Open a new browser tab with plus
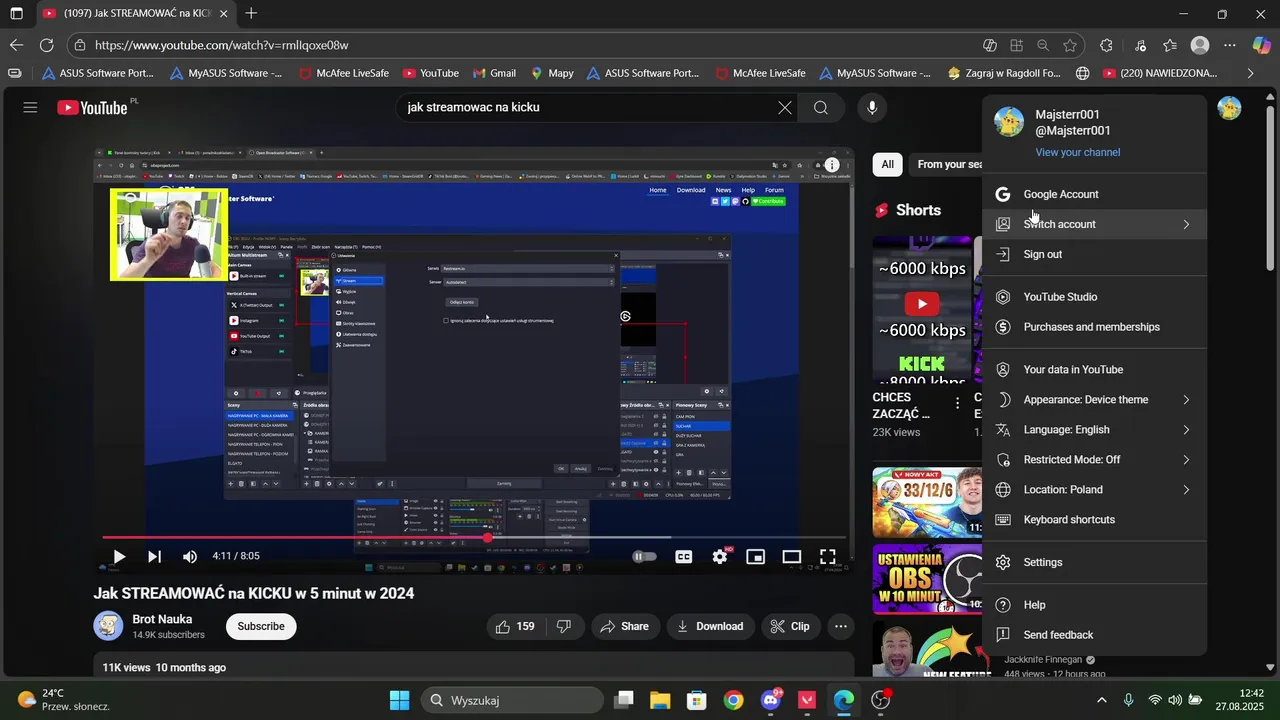 pyautogui.click(x=251, y=14)
